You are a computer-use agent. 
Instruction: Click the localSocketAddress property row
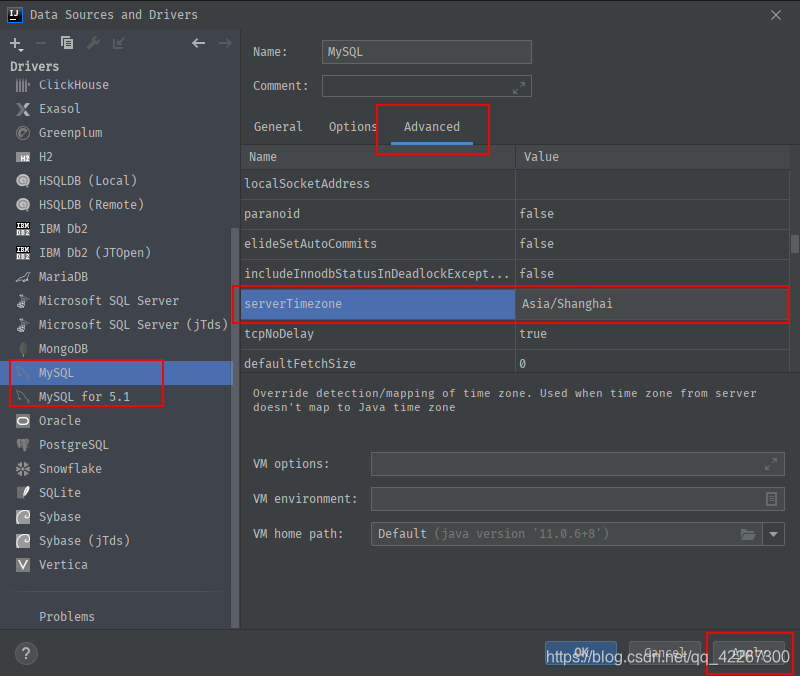tap(515, 184)
